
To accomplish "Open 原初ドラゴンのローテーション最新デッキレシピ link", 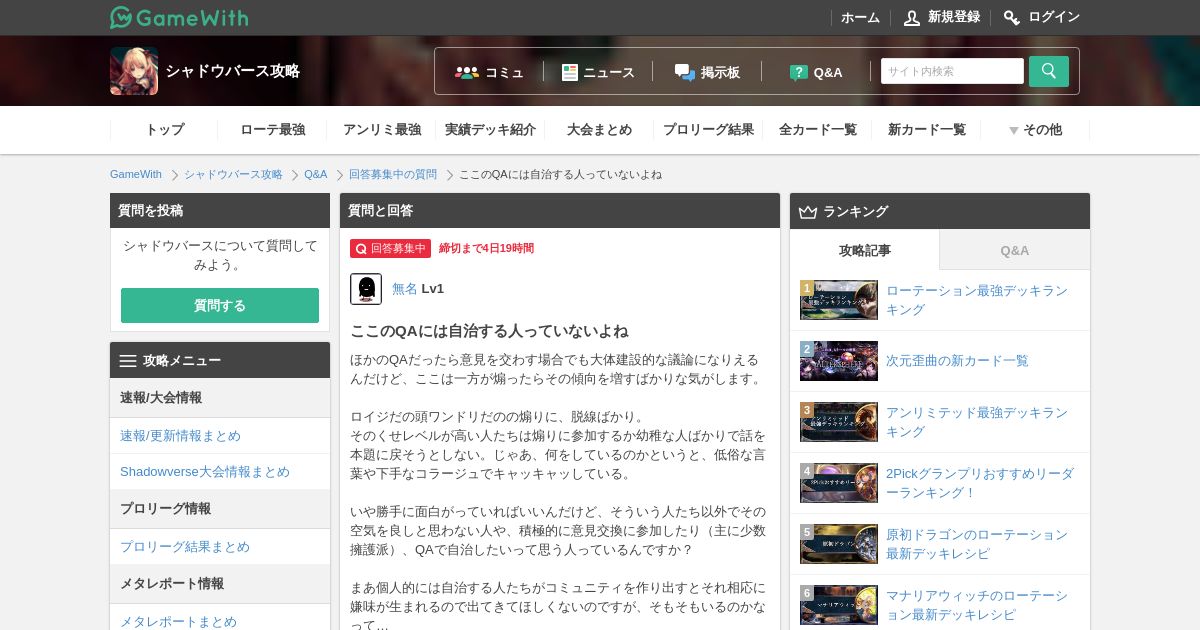I will (977, 544).
